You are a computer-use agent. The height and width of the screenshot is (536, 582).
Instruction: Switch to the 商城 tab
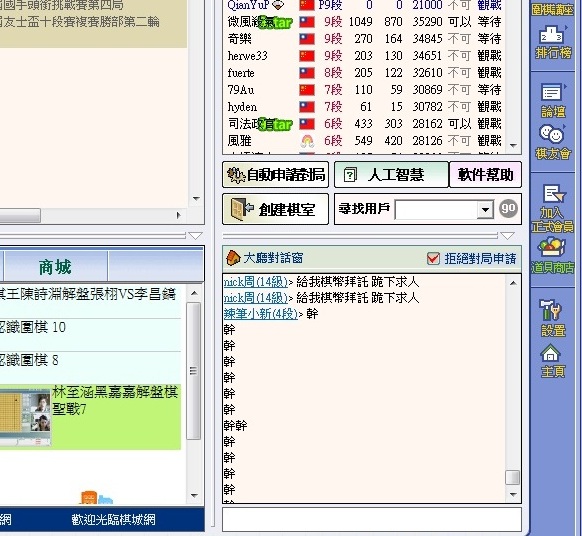[x=56, y=267]
